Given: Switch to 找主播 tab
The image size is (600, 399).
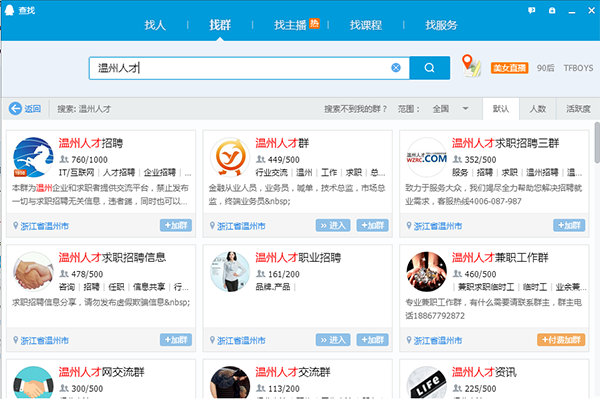Looking at the screenshot, I should [290, 25].
